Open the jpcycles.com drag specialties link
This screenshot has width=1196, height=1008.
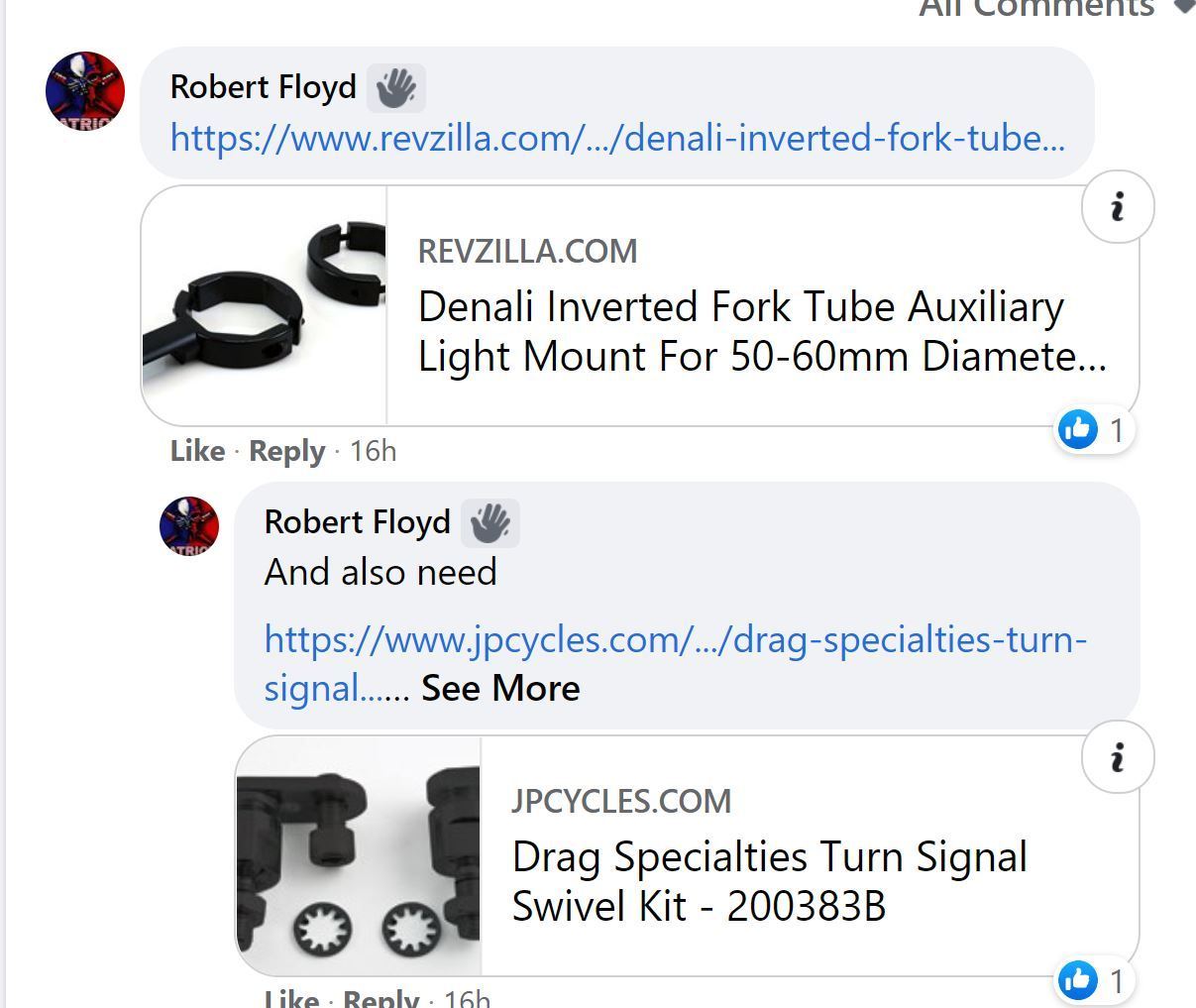(x=675, y=639)
